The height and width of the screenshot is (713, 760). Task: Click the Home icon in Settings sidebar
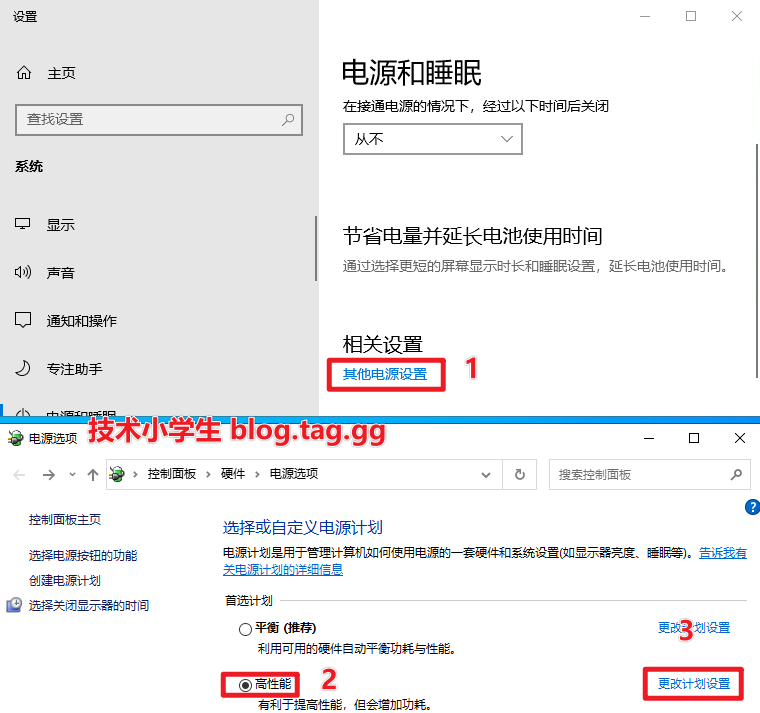pyautogui.click(x=23, y=73)
